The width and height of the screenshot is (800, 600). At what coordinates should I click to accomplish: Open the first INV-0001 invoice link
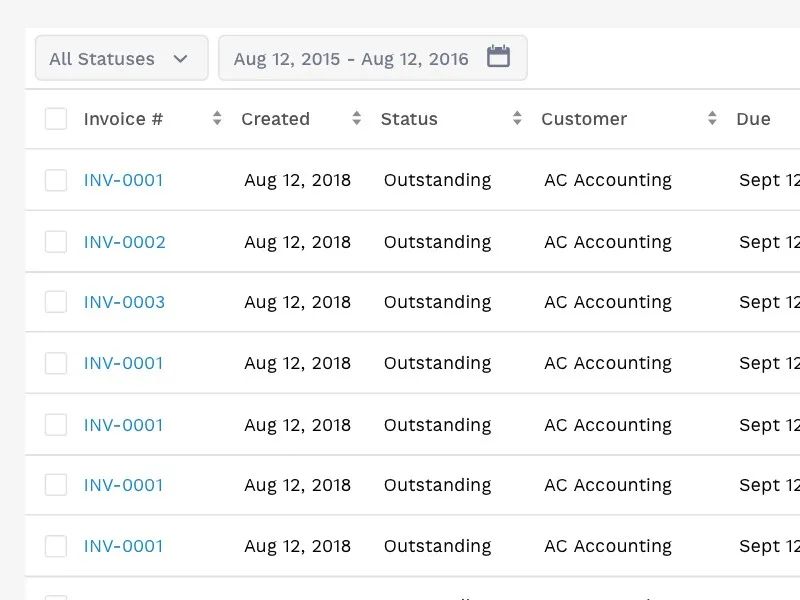(x=123, y=180)
